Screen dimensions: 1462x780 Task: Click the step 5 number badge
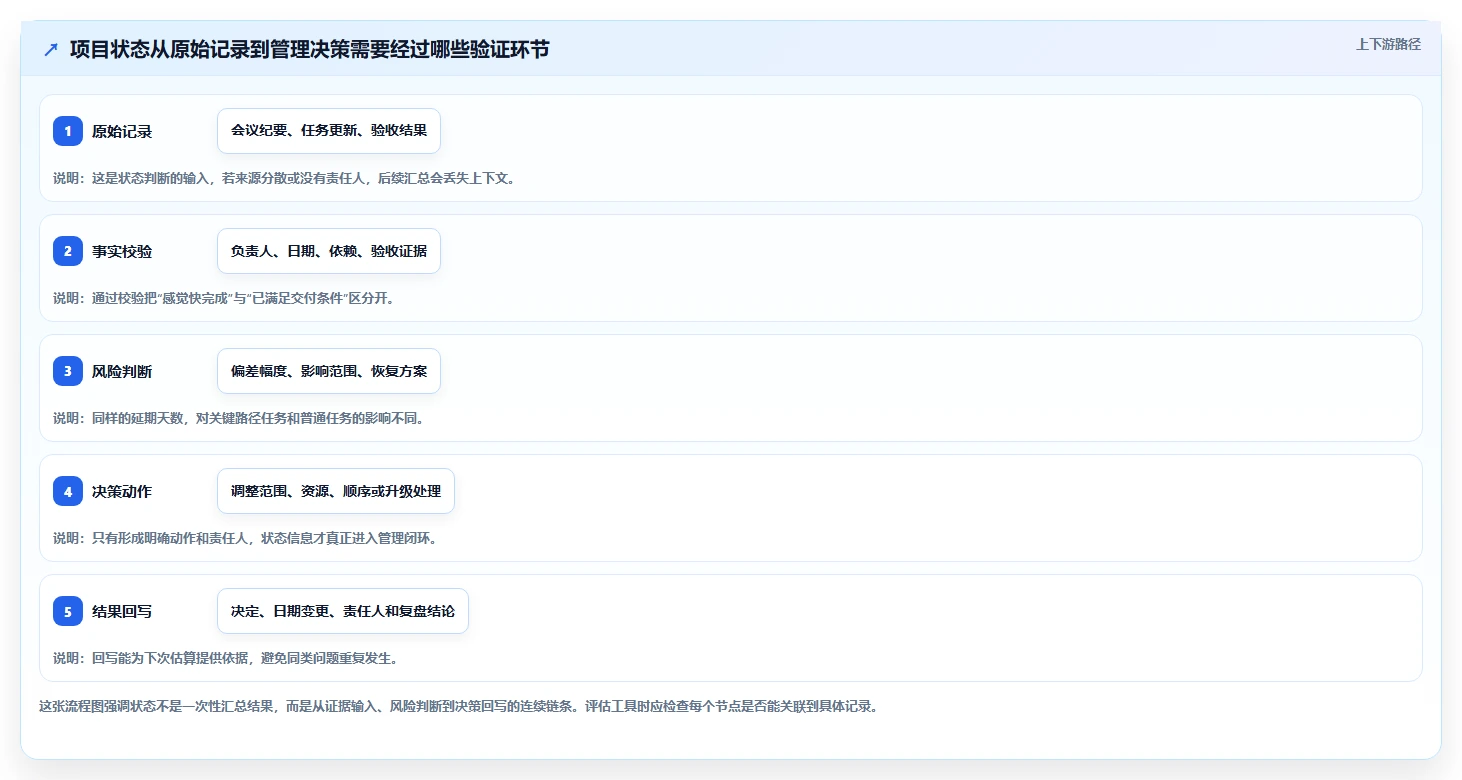click(x=68, y=611)
